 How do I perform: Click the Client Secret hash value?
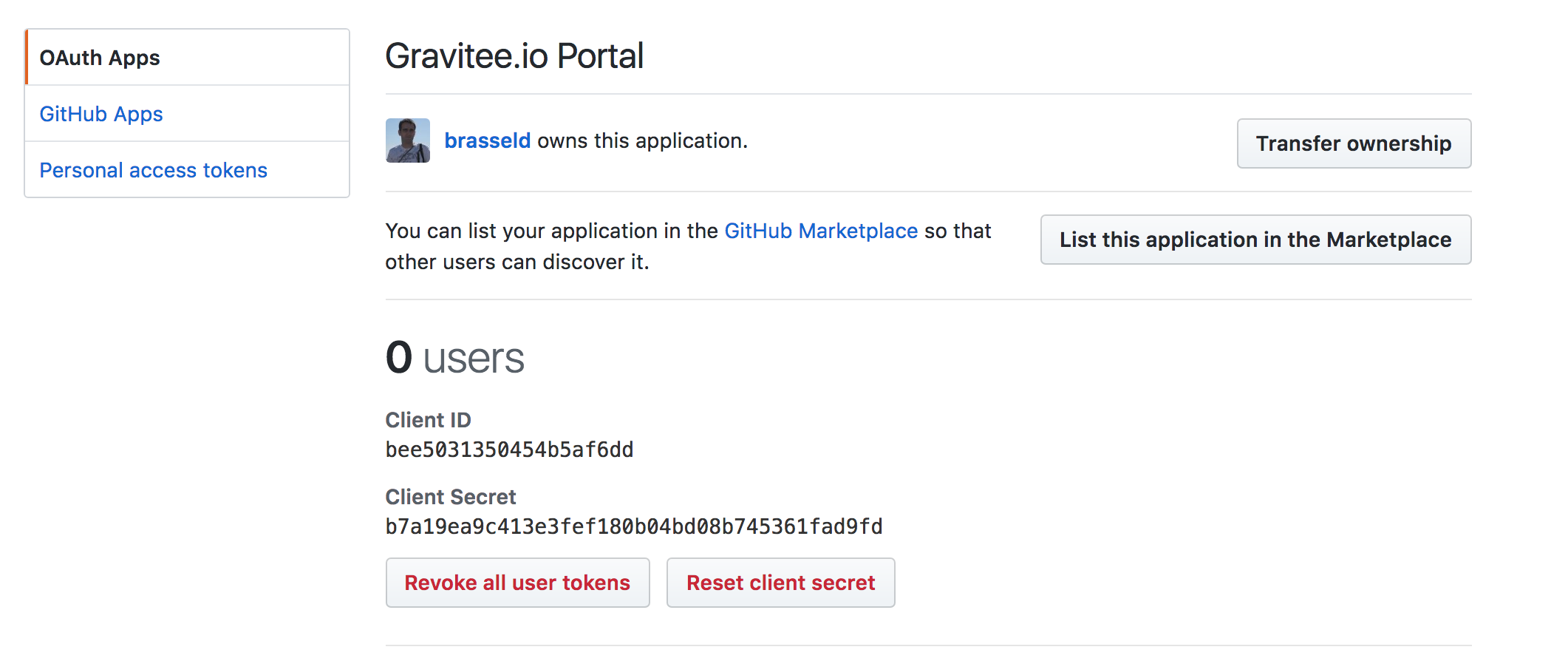pos(633,526)
